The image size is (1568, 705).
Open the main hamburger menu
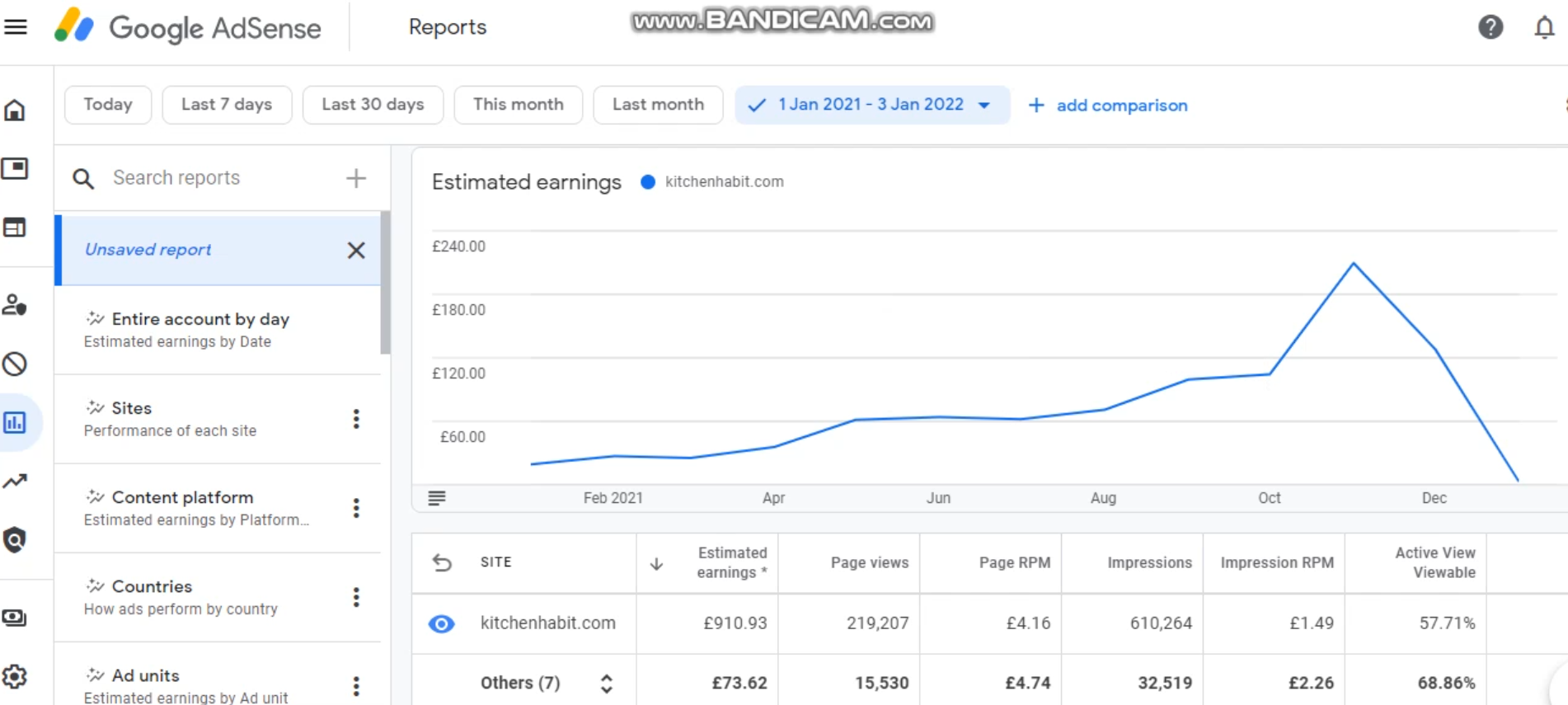tap(16, 26)
